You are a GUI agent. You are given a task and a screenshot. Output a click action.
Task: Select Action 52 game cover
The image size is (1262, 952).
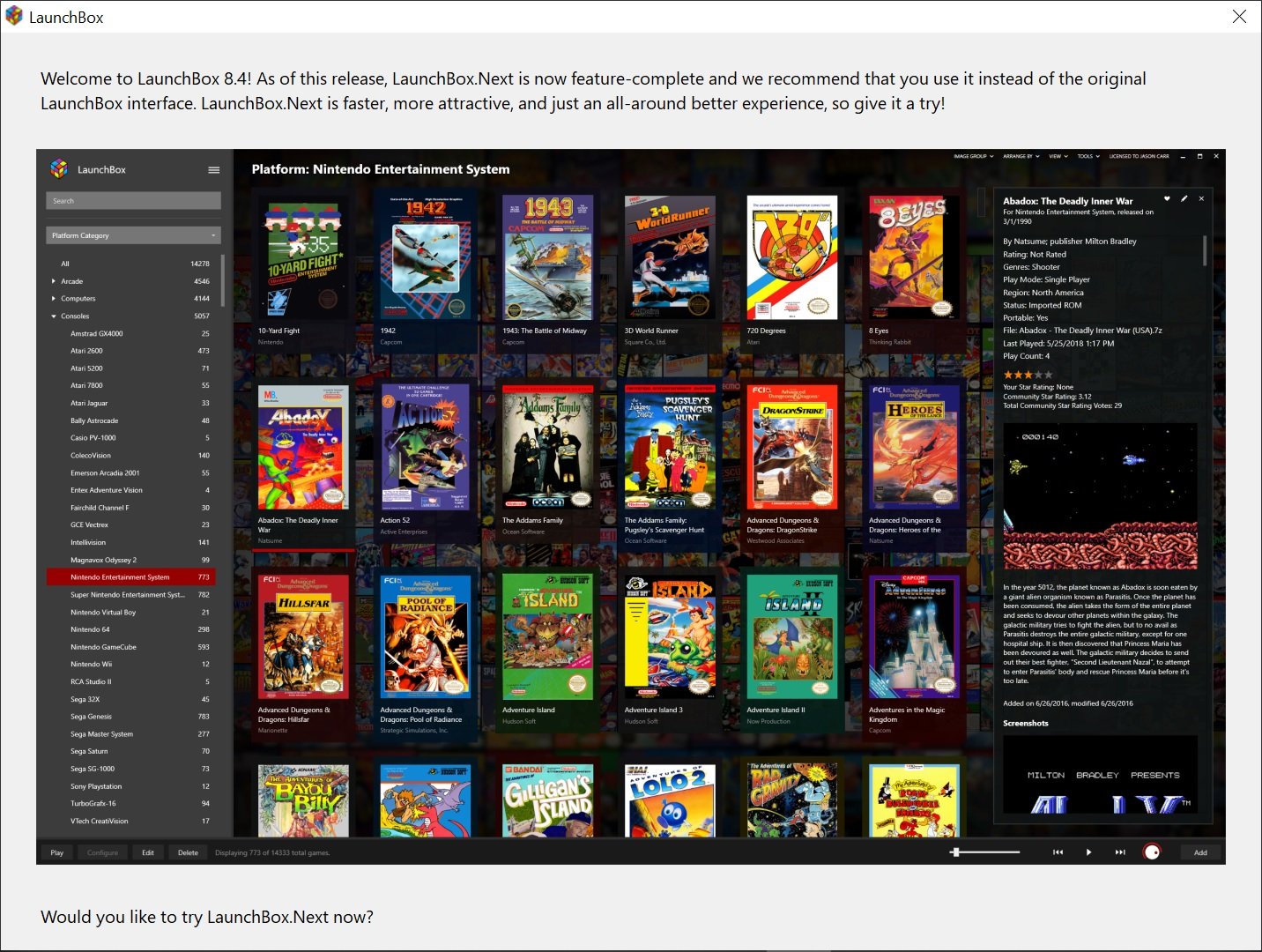click(x=426, y=447)
